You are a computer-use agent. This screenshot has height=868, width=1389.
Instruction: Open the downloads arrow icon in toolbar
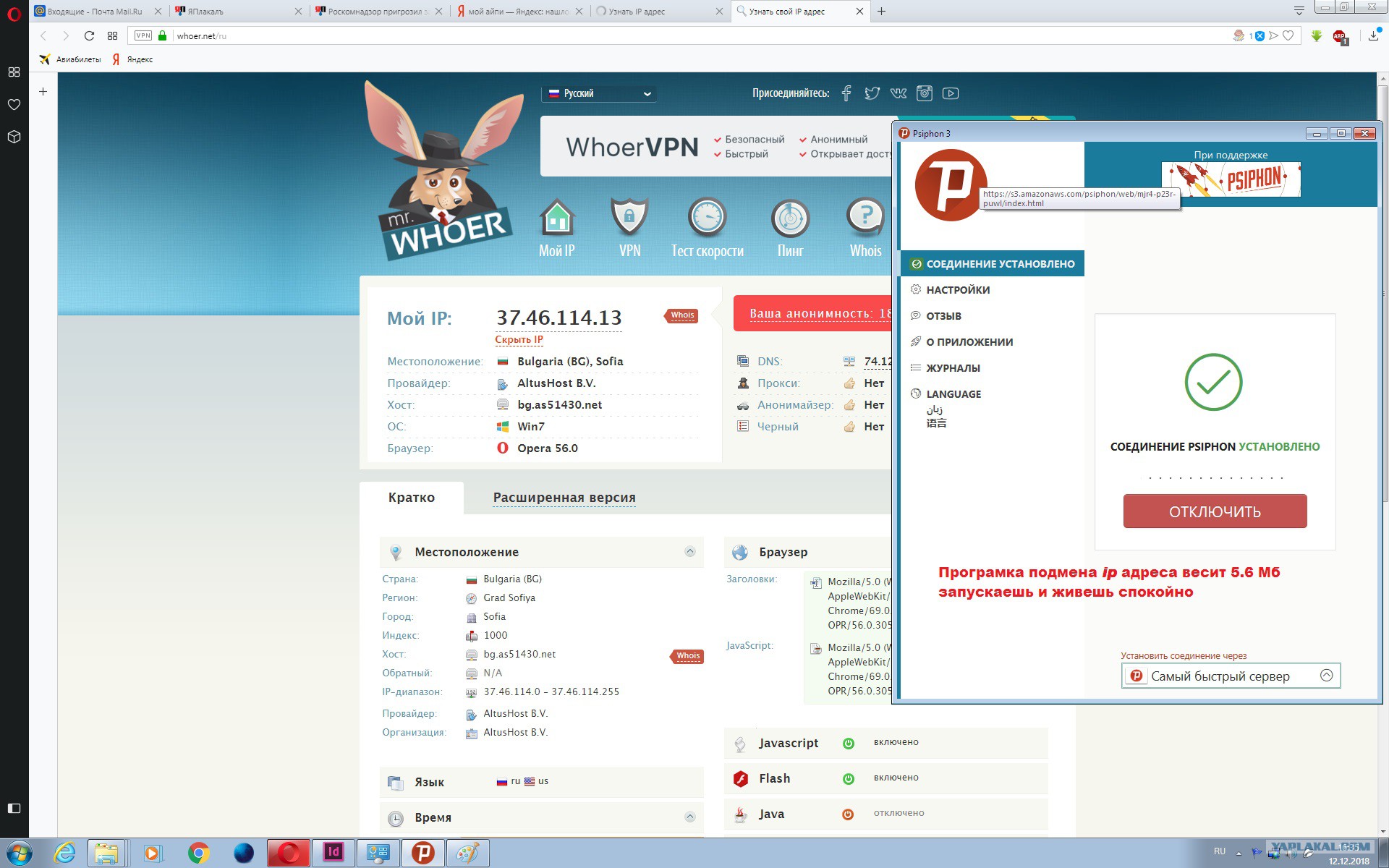(x=1373, y=35)
